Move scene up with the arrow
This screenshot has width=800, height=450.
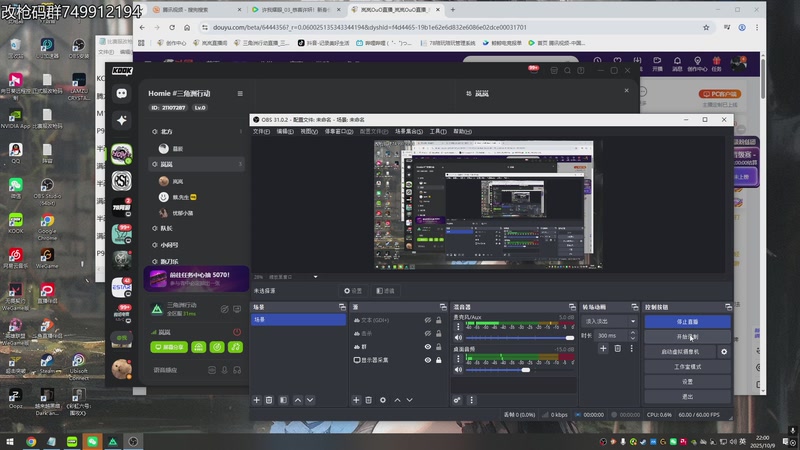coord(297,400)
